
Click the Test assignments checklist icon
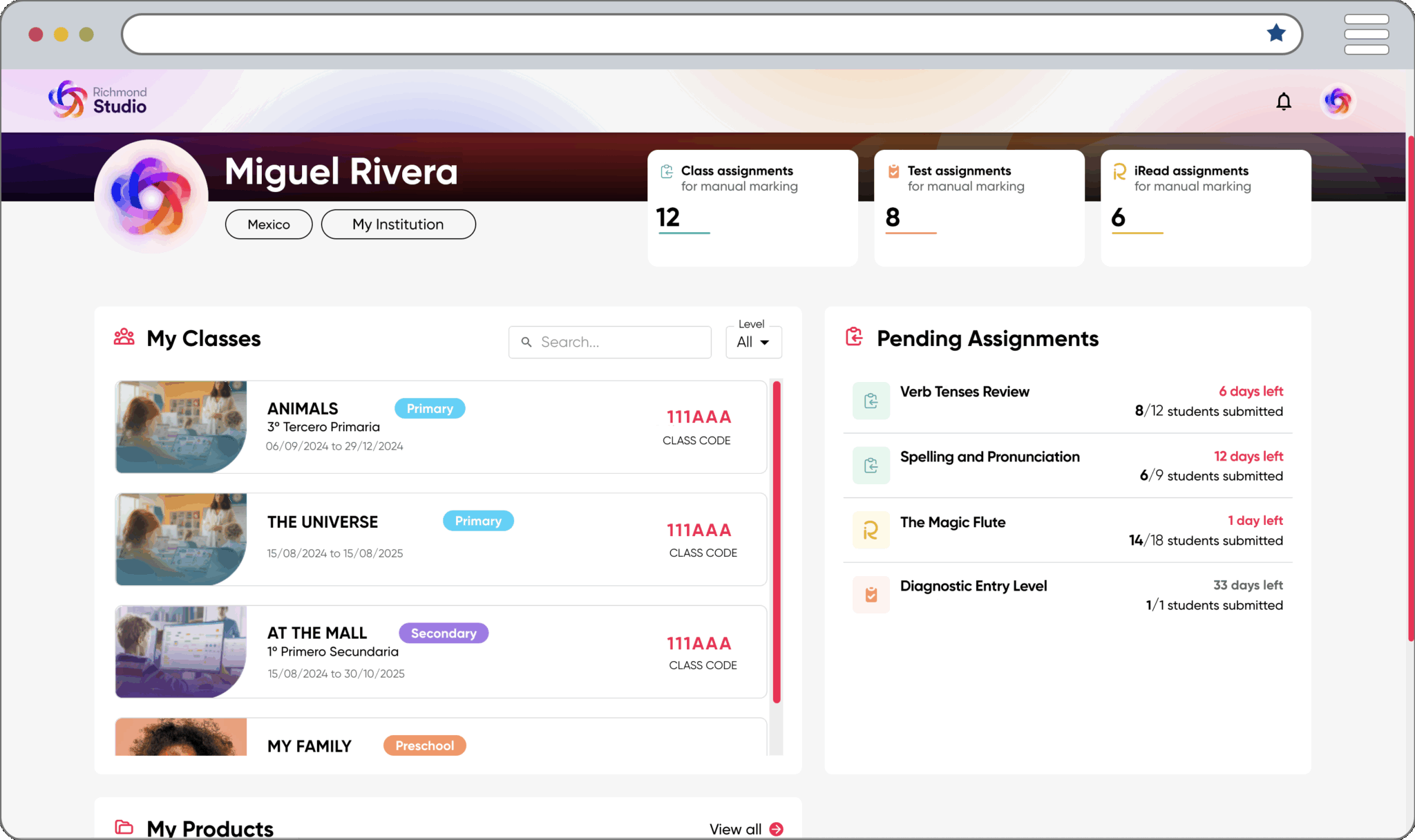click(893, 171)
